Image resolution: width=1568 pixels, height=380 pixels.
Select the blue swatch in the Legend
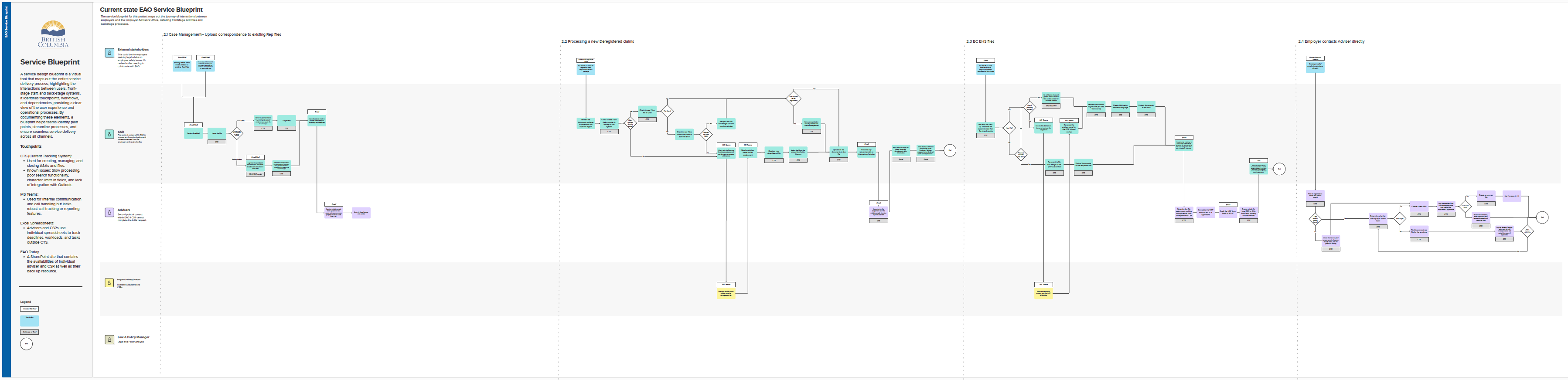29,320
